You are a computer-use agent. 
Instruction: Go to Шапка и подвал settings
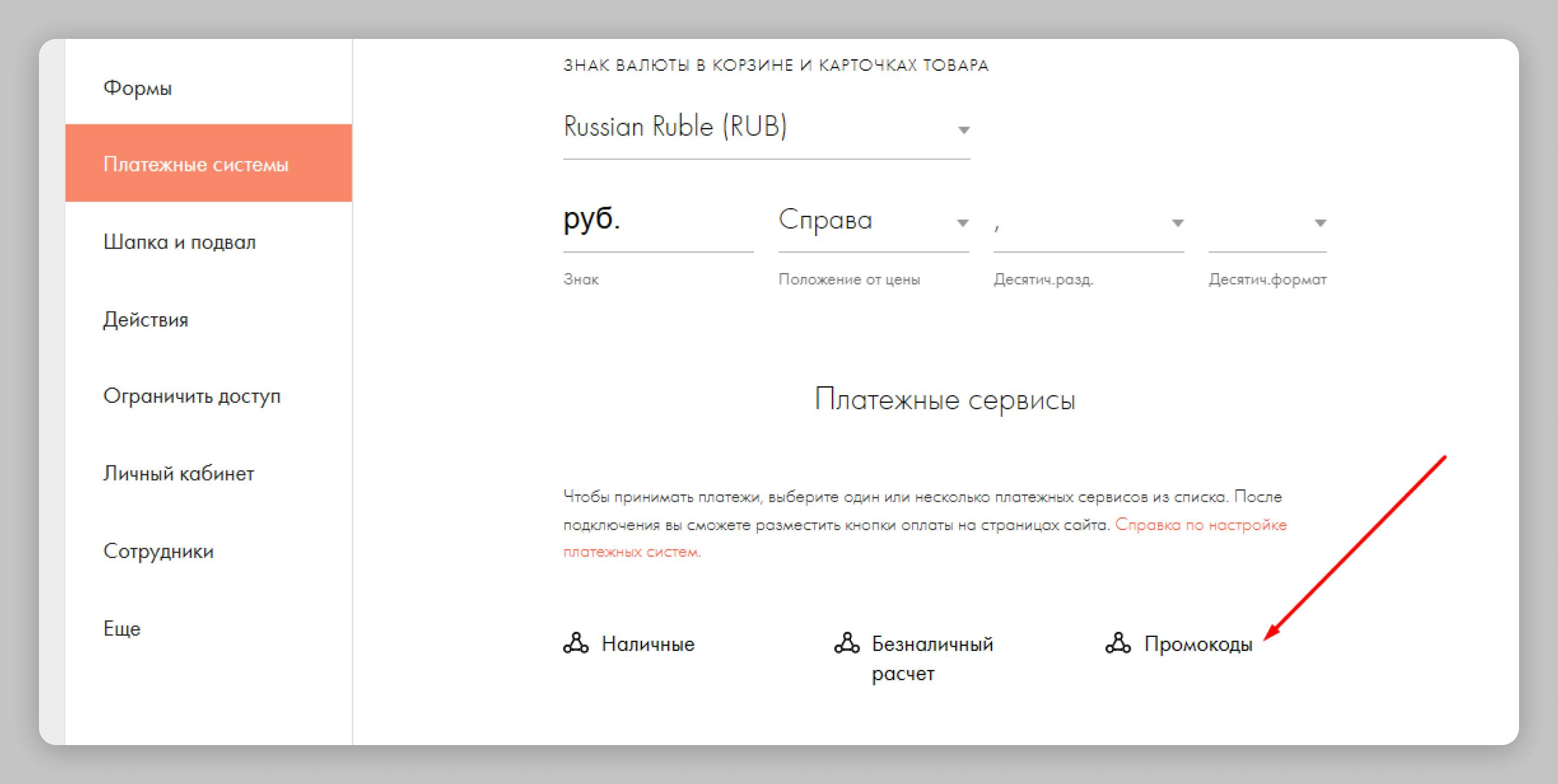pos(180,242)
